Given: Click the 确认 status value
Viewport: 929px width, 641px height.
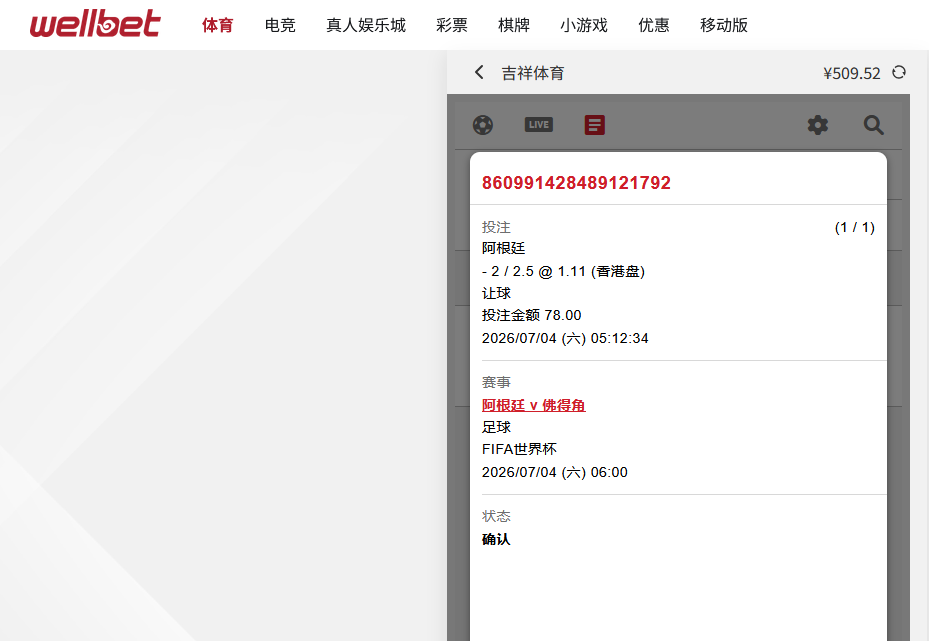Looking at the screenshot, I should pos(496,539).
